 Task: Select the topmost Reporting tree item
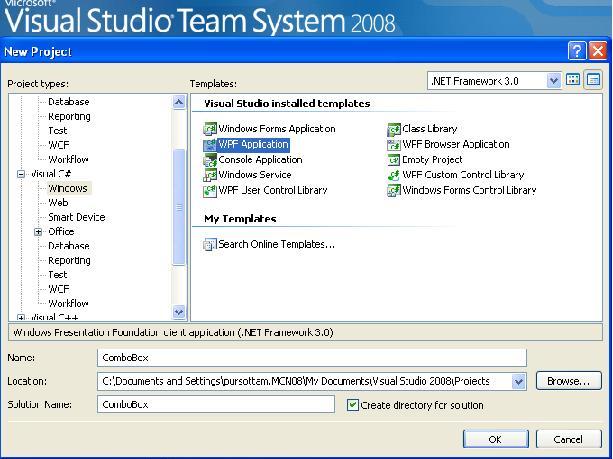(69, 117)
